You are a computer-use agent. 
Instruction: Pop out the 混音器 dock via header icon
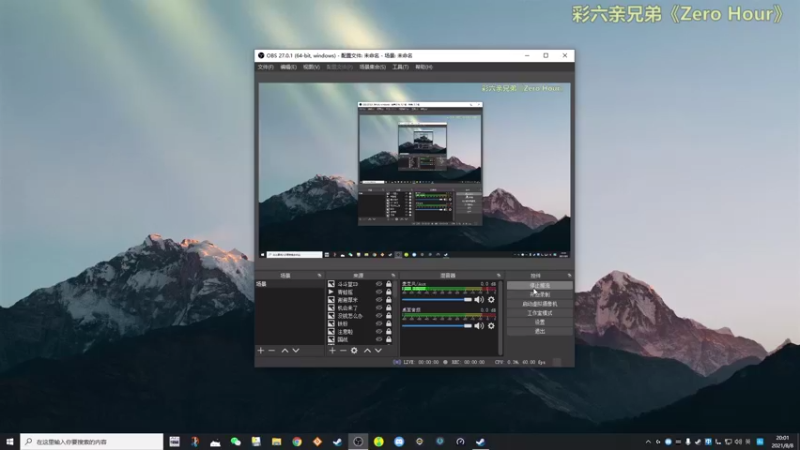498,276
